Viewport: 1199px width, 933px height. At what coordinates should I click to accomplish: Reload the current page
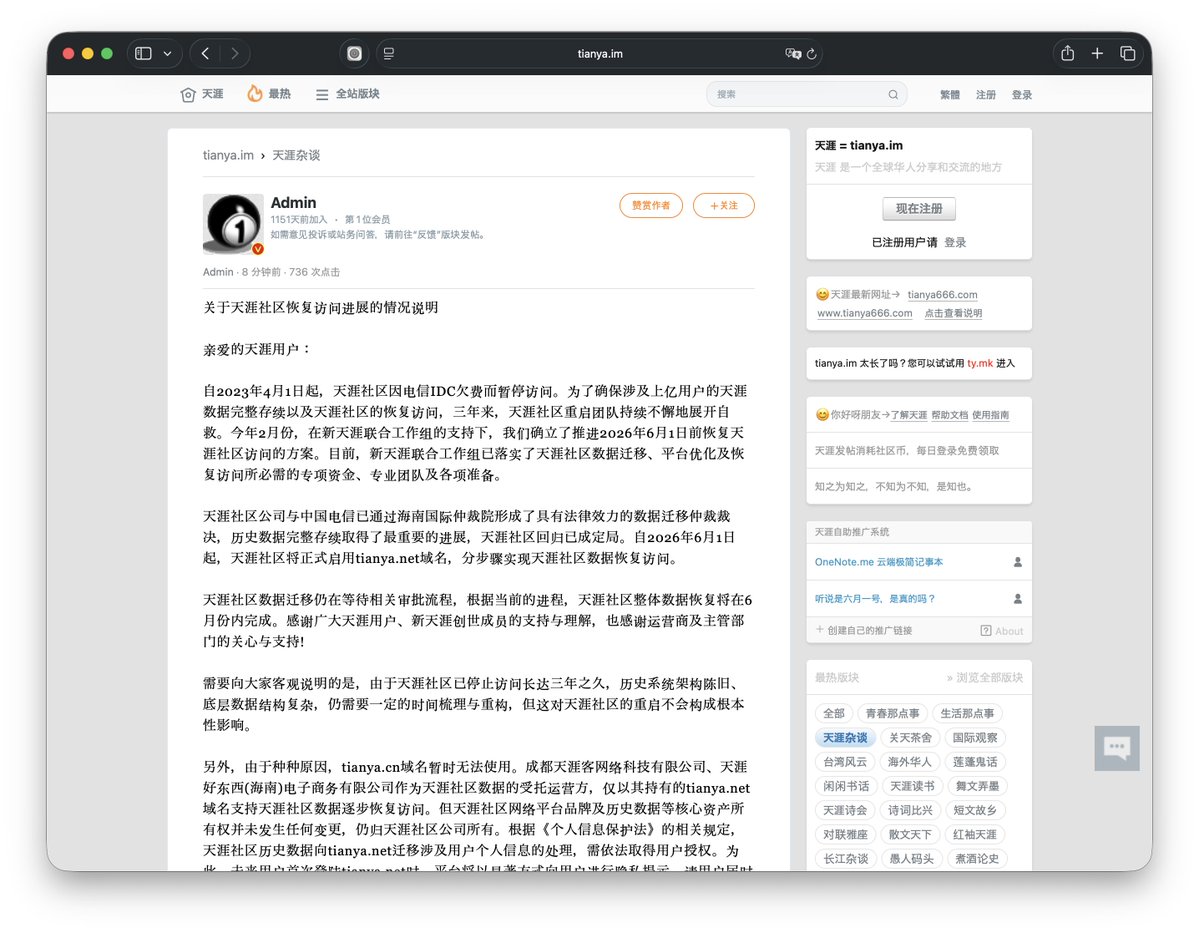click(x=812, y=54)
